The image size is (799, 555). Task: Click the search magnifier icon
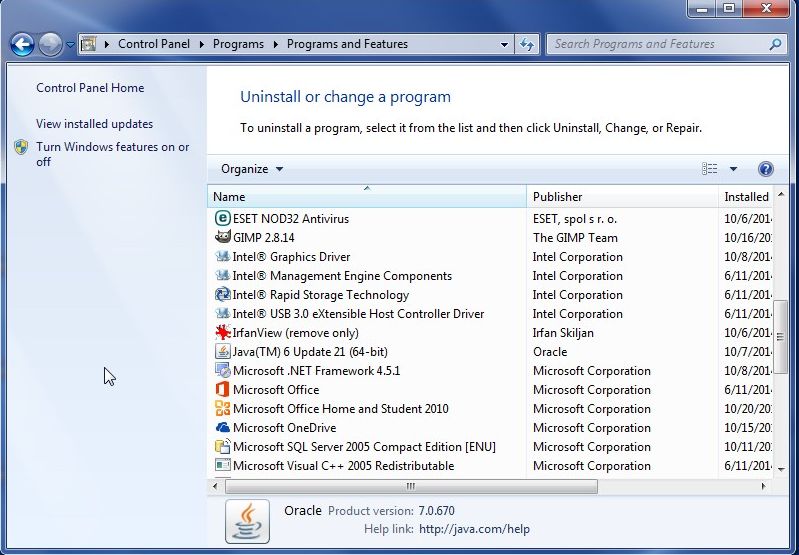click(x=775, y=44)
